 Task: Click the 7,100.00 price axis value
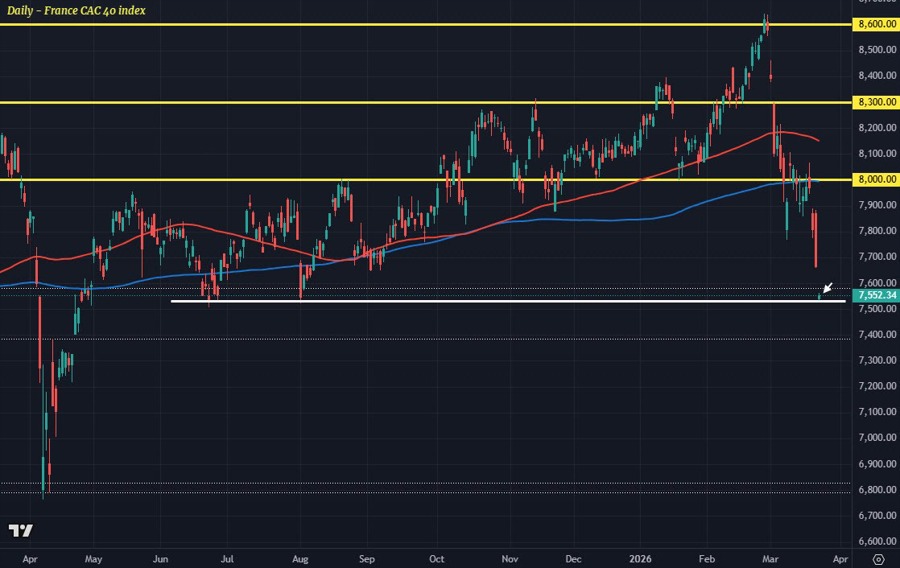point(877,412)
